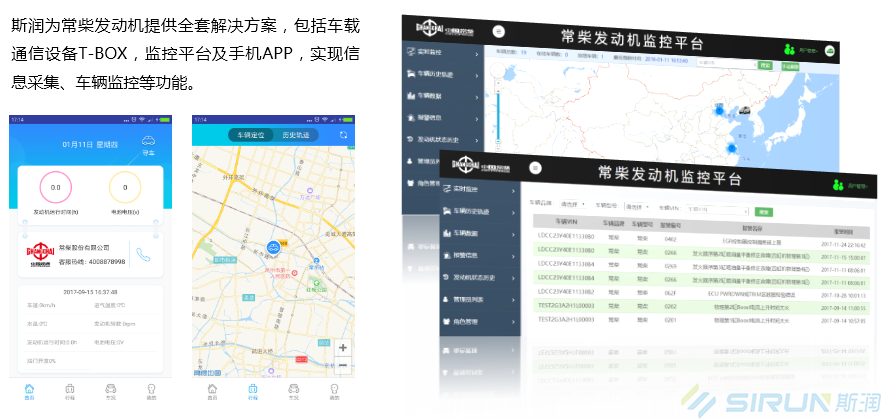Tap the phone call icon
The height and width of the screenshot is (419, 881).
click(145, 255)
